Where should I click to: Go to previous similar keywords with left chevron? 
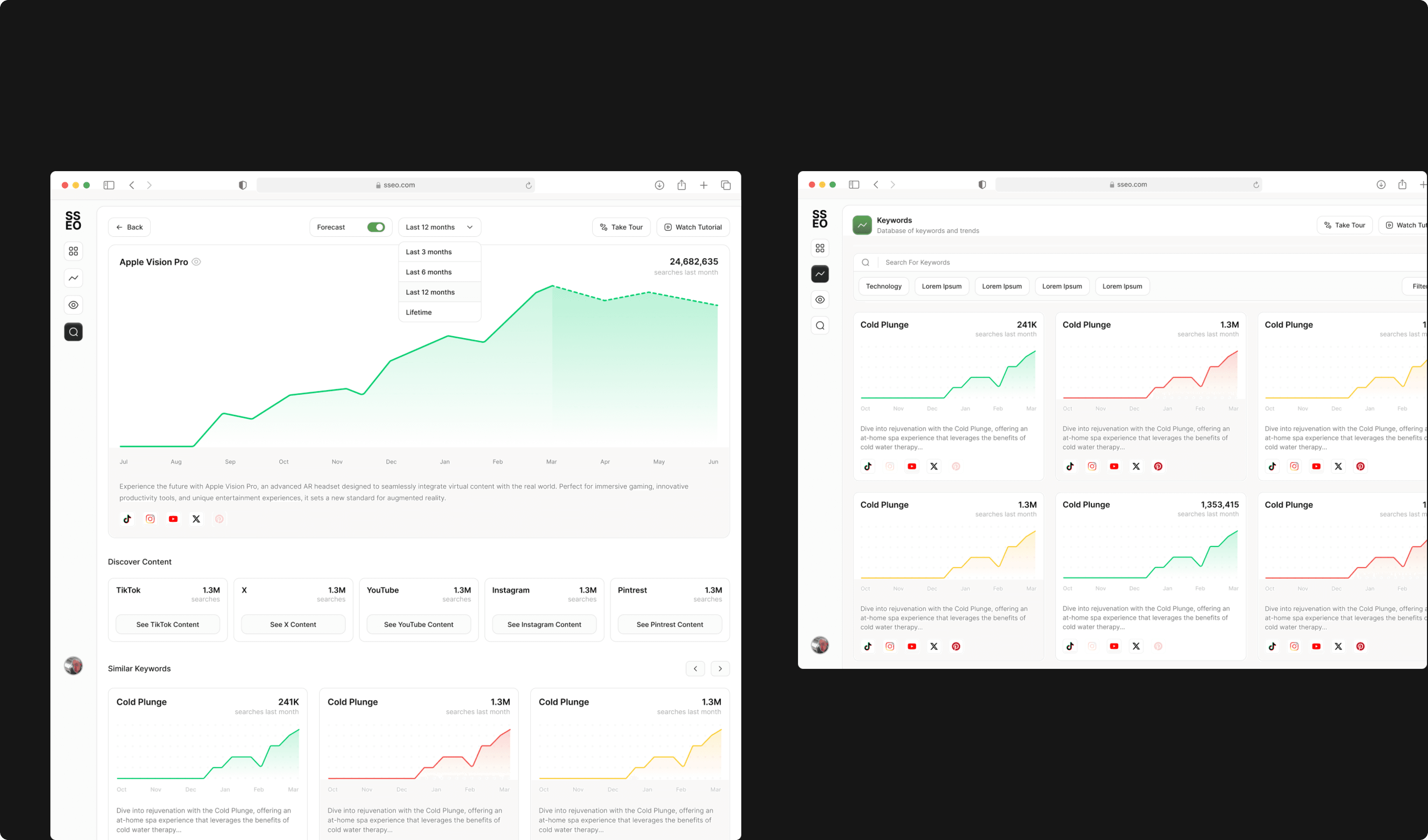(695, 669)
